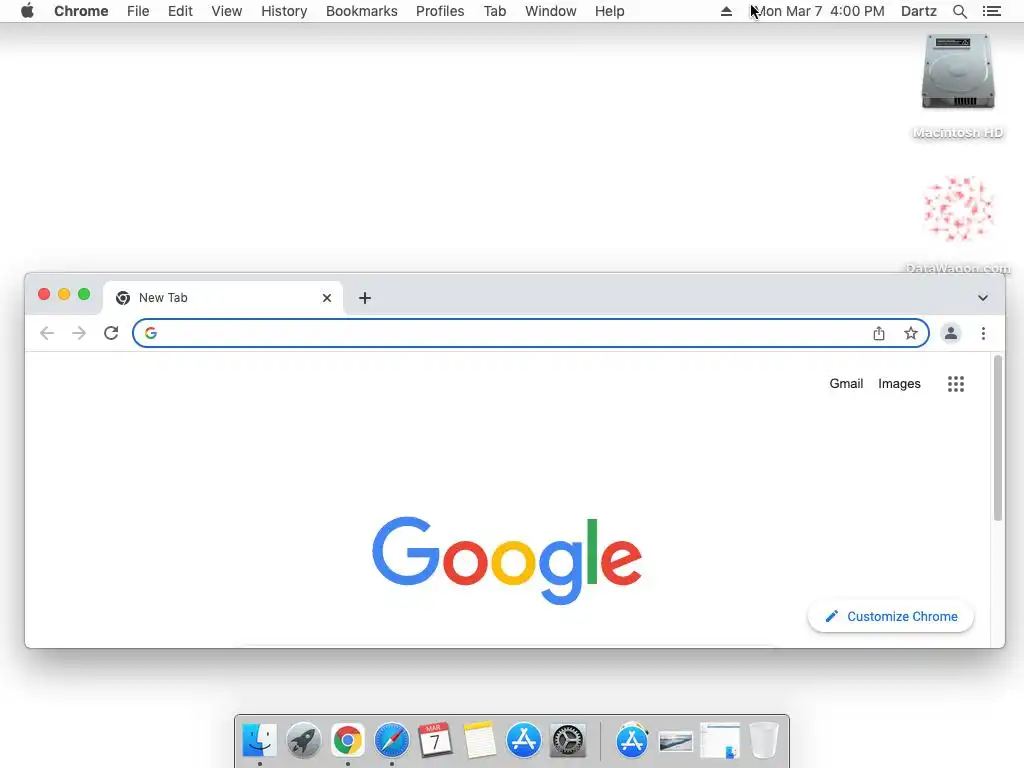Image resolution: width=1024 pixels, height=768 pixels.
Task: Bookmark this tab with the star icon
Action: click(x=911, y=333)
